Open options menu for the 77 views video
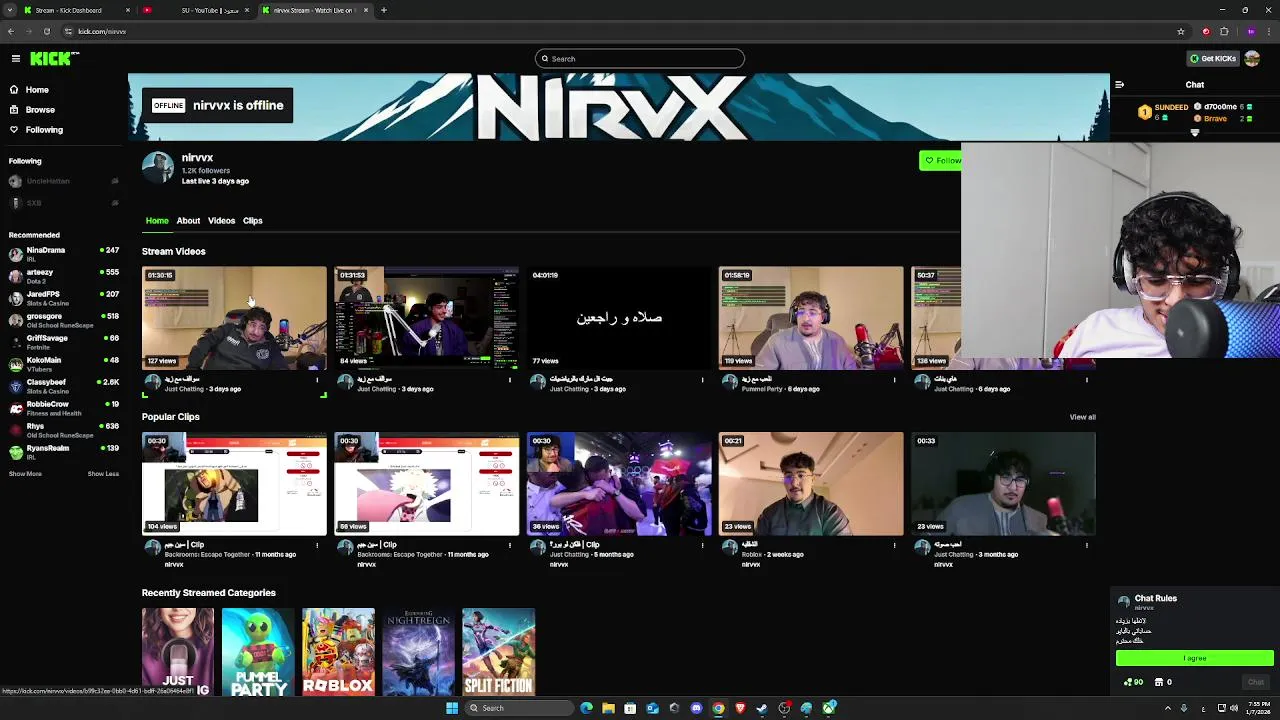The height and width of the screenshot is (720, 1280). 702,380
